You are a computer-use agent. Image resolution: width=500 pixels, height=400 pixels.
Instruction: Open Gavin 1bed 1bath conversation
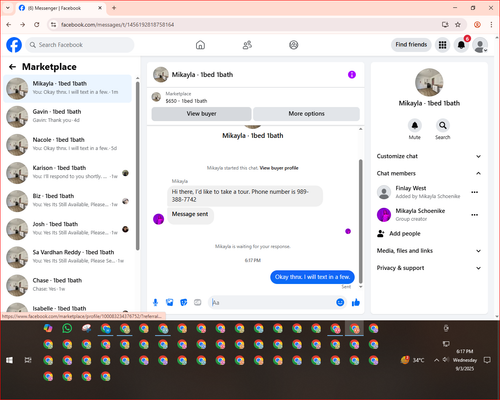tap(68, 116)
